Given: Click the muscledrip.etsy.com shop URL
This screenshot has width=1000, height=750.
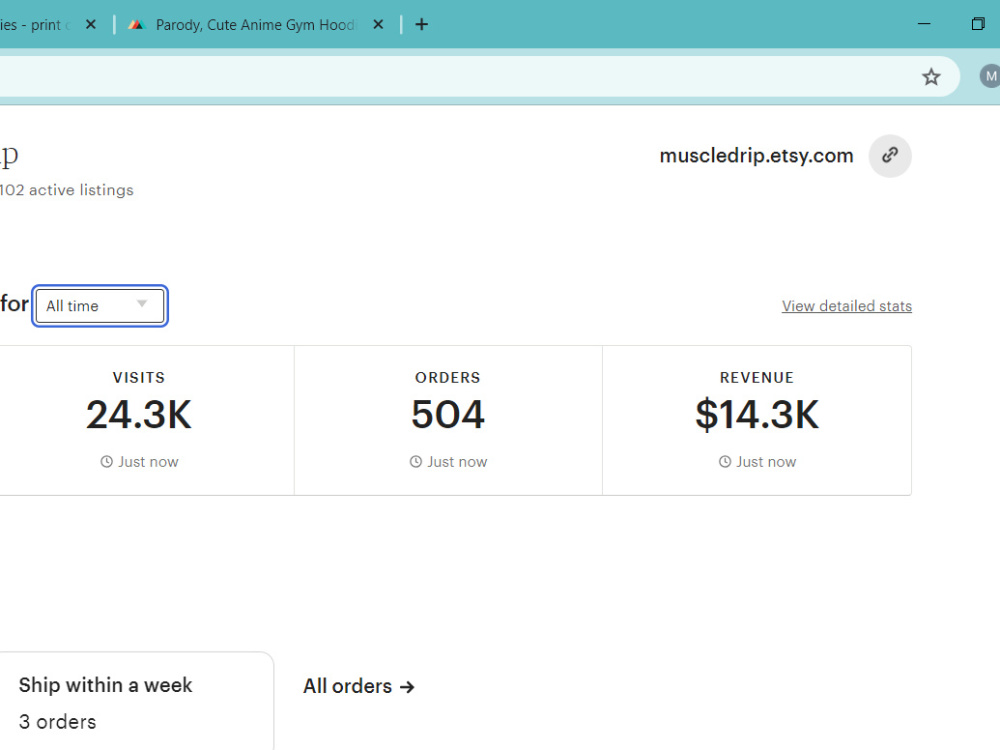Looking at the screenshot, I should click(756, 156).
